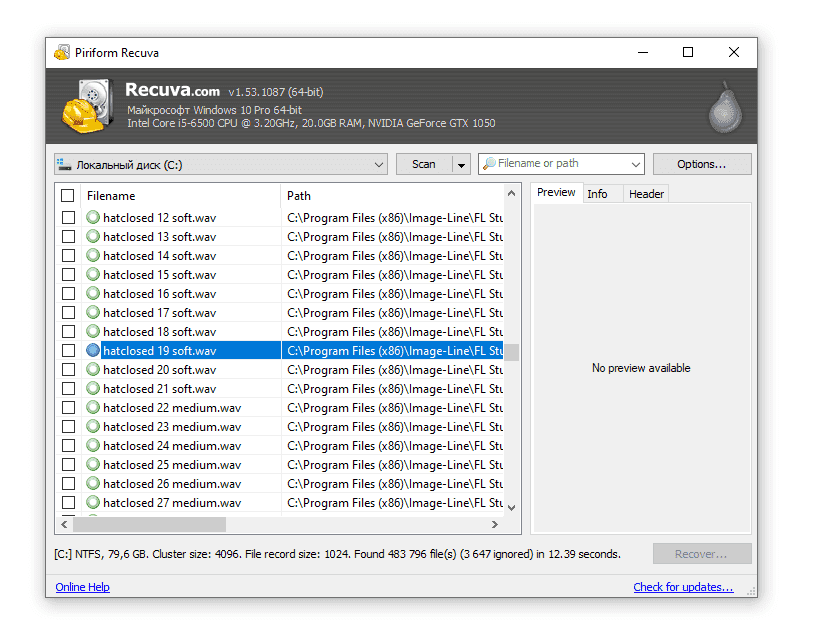Click the vertical scrollbar thumb in file list
This screenshot has height=636, width=818.
511,352
